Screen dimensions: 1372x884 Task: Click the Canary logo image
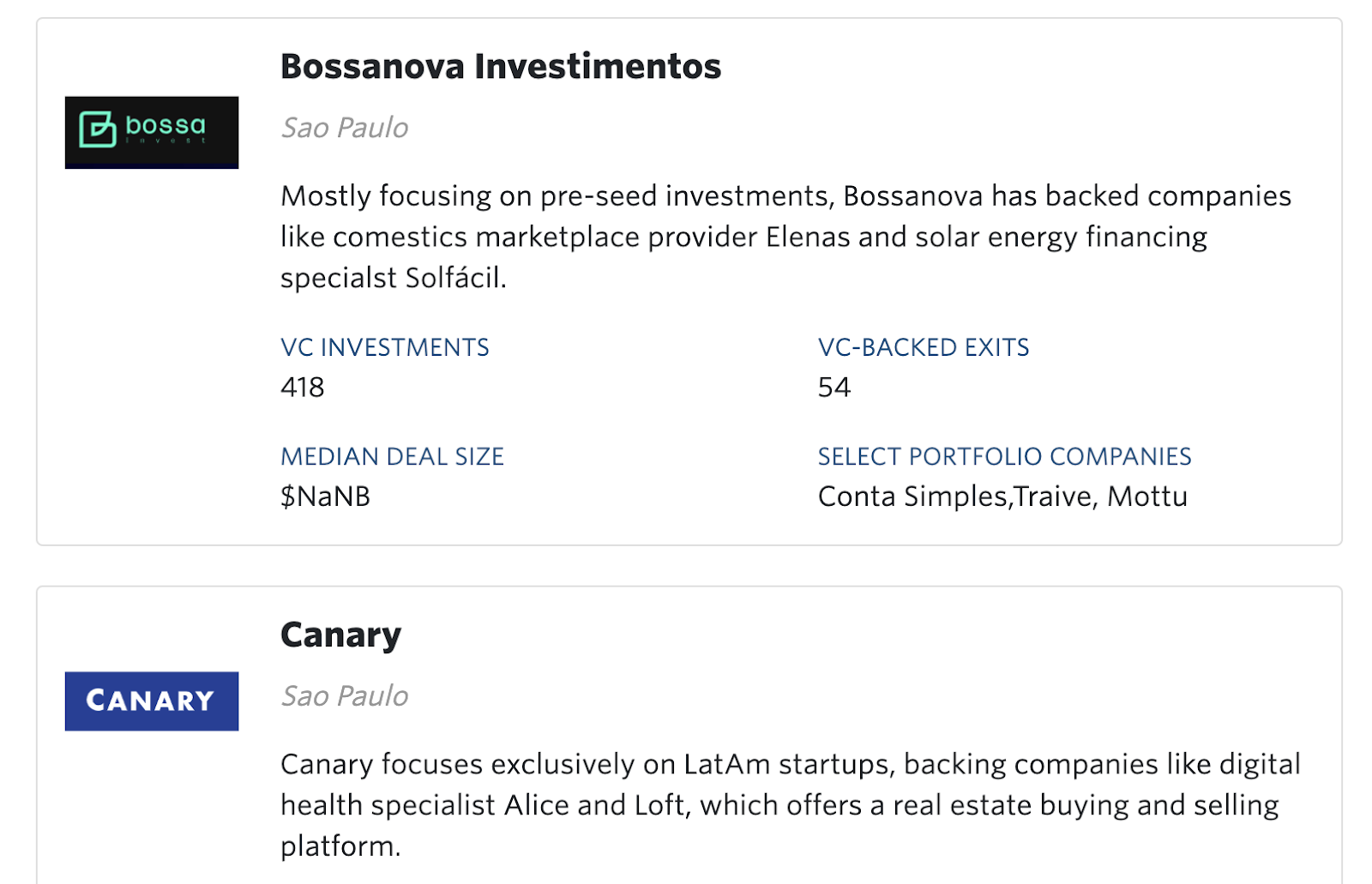[x=152, y=701]
